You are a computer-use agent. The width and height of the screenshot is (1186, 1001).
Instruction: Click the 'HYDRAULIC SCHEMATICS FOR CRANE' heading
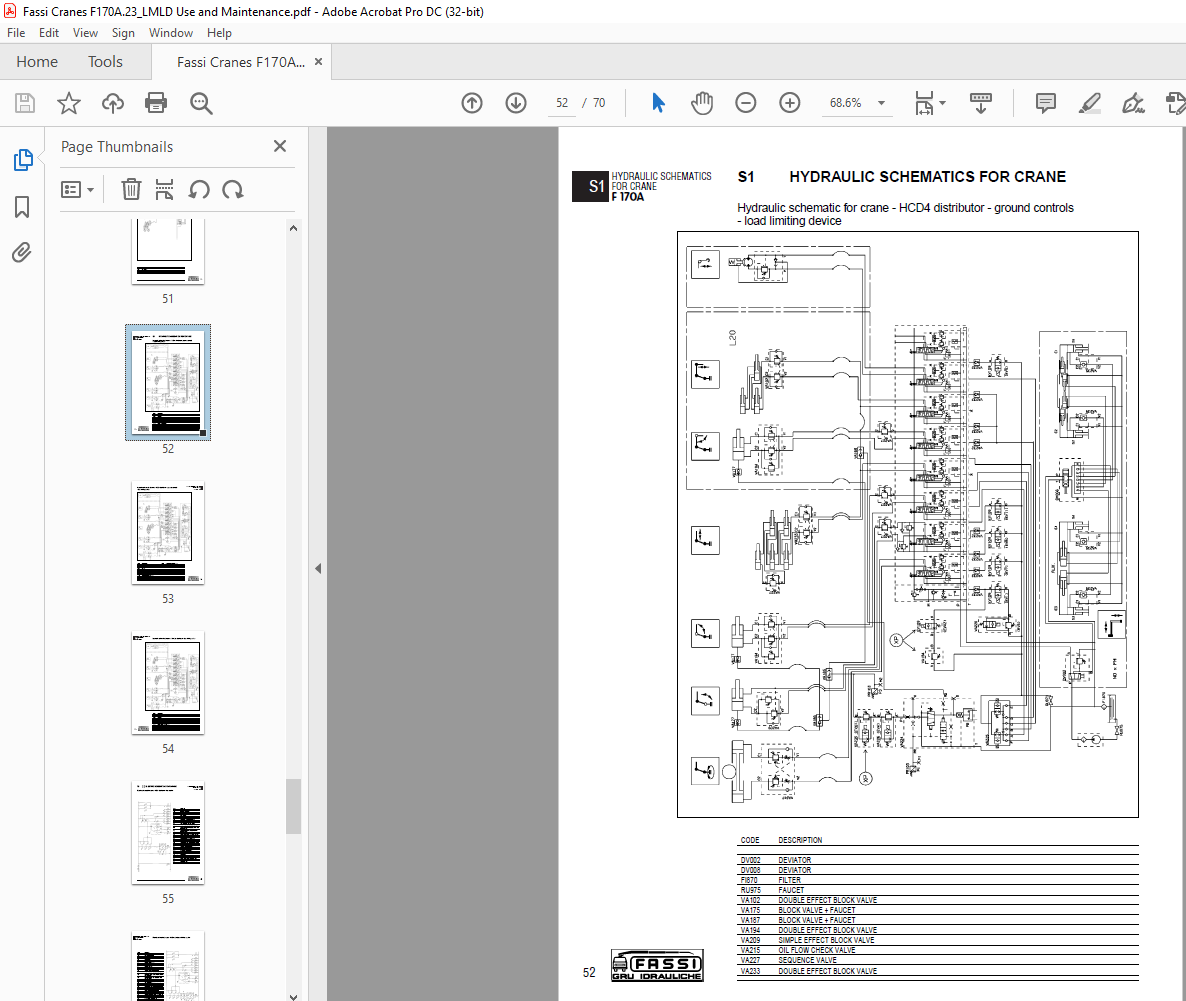(x=927, y=177)
